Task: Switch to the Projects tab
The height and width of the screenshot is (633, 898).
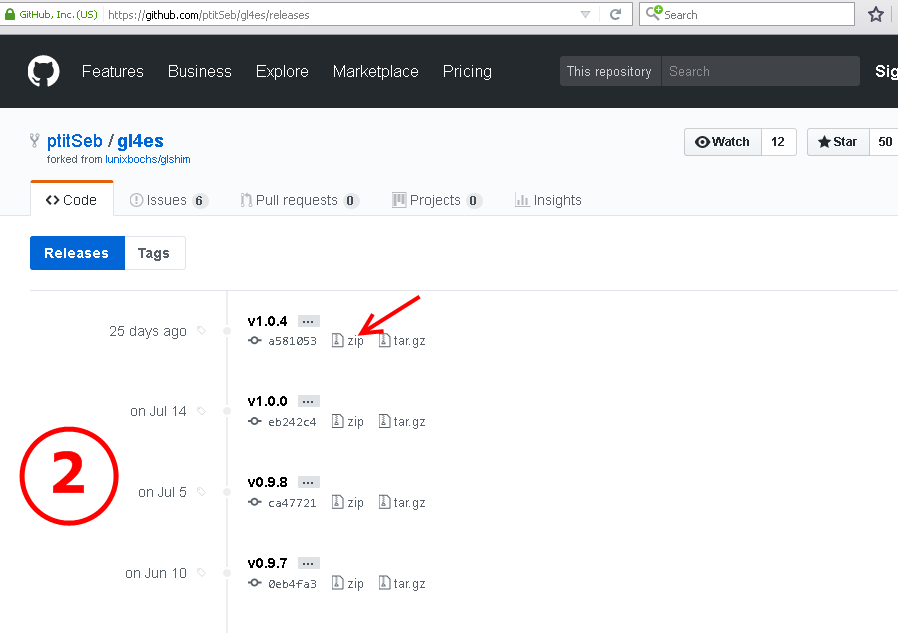Action: point(437,200)
